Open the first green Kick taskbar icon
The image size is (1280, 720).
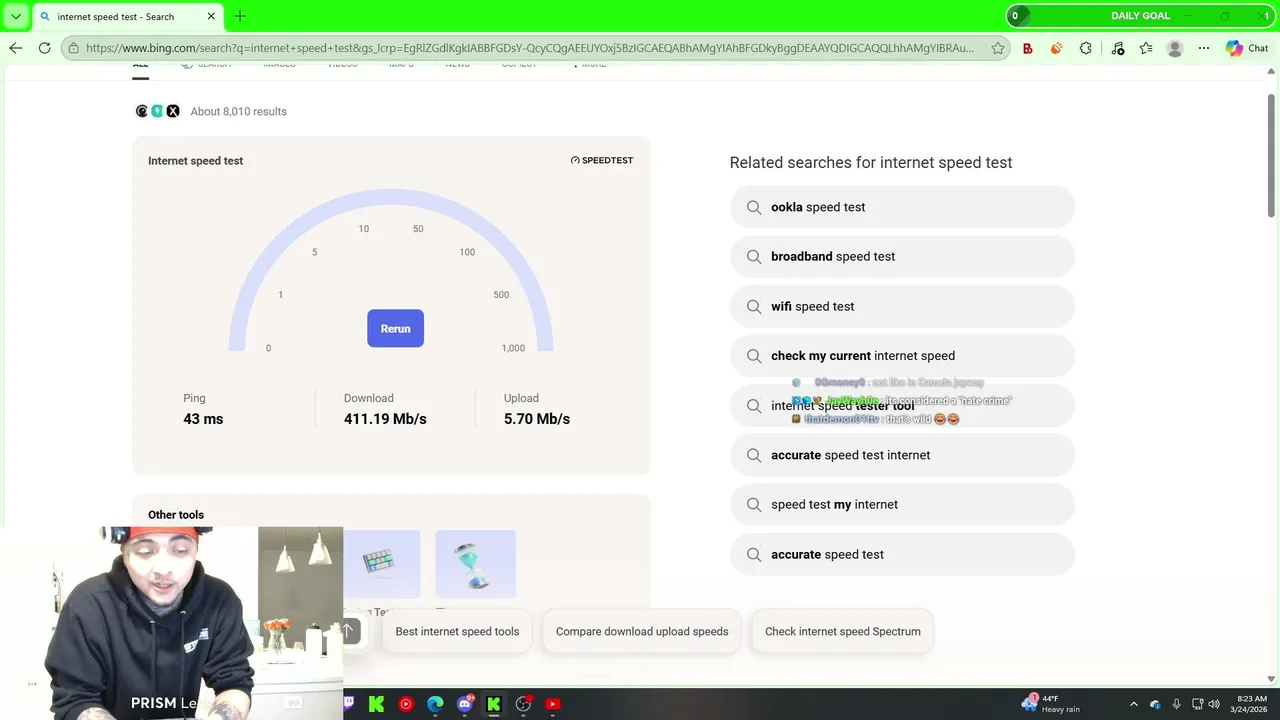pos(377,704)
